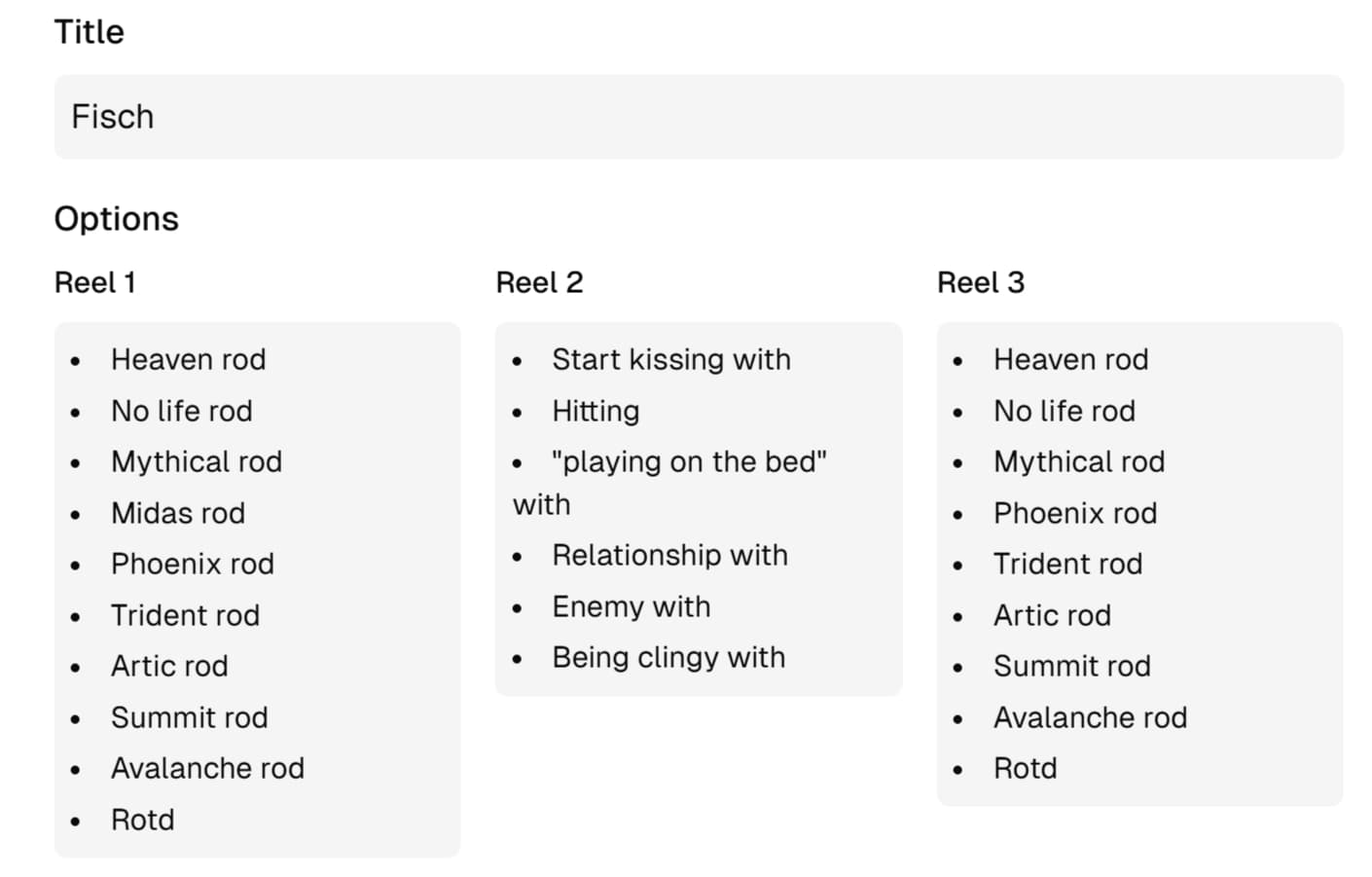Click the Title input field containing Fisch
This screenshot has height=877, width=1372.
pyautogui.click(x=698, y=117)
